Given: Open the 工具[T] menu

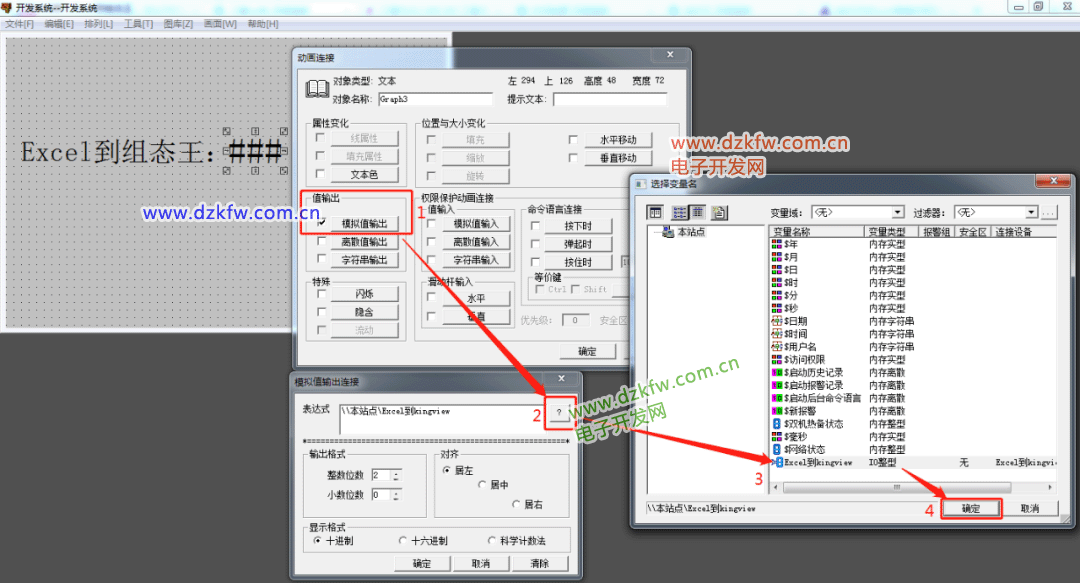Looking at the screenshot, I should click(138, 23).
